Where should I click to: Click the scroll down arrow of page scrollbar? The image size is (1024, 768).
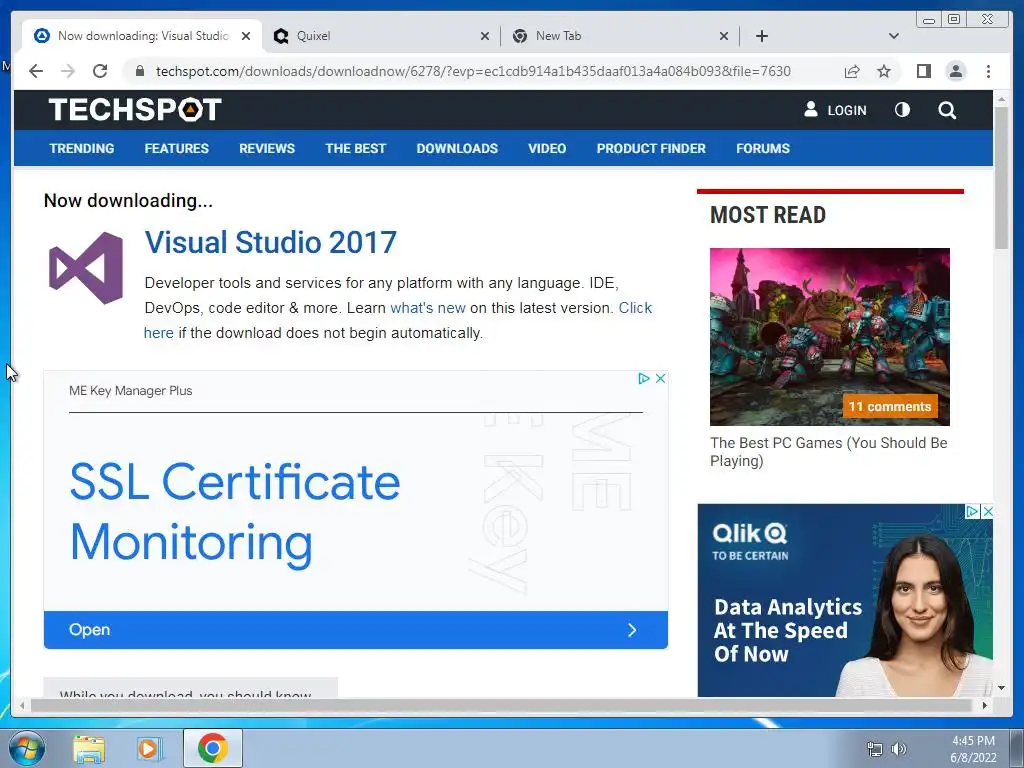[x=1001, y=688]
